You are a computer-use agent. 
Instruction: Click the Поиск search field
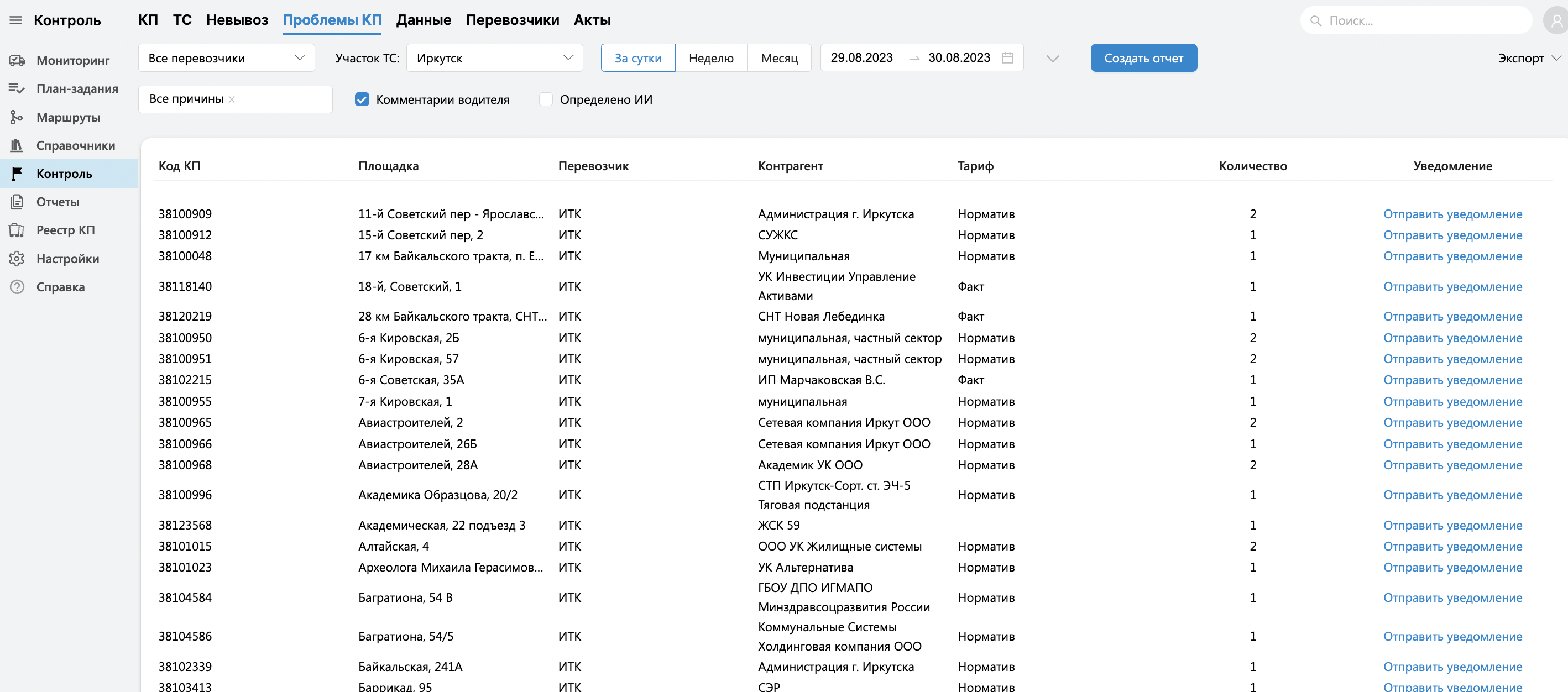click(x=1424, y=20)
